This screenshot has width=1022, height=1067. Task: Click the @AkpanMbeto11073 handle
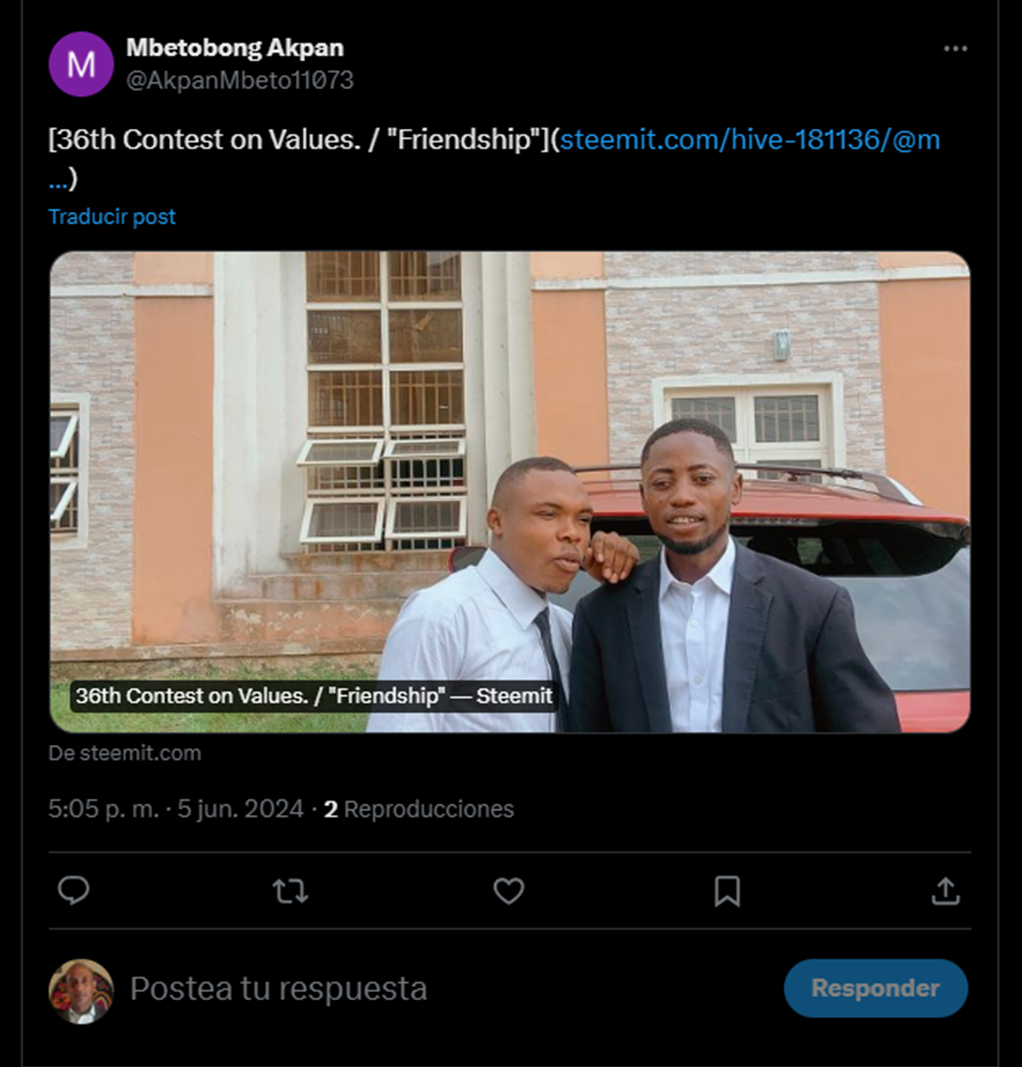click(240, 81)
